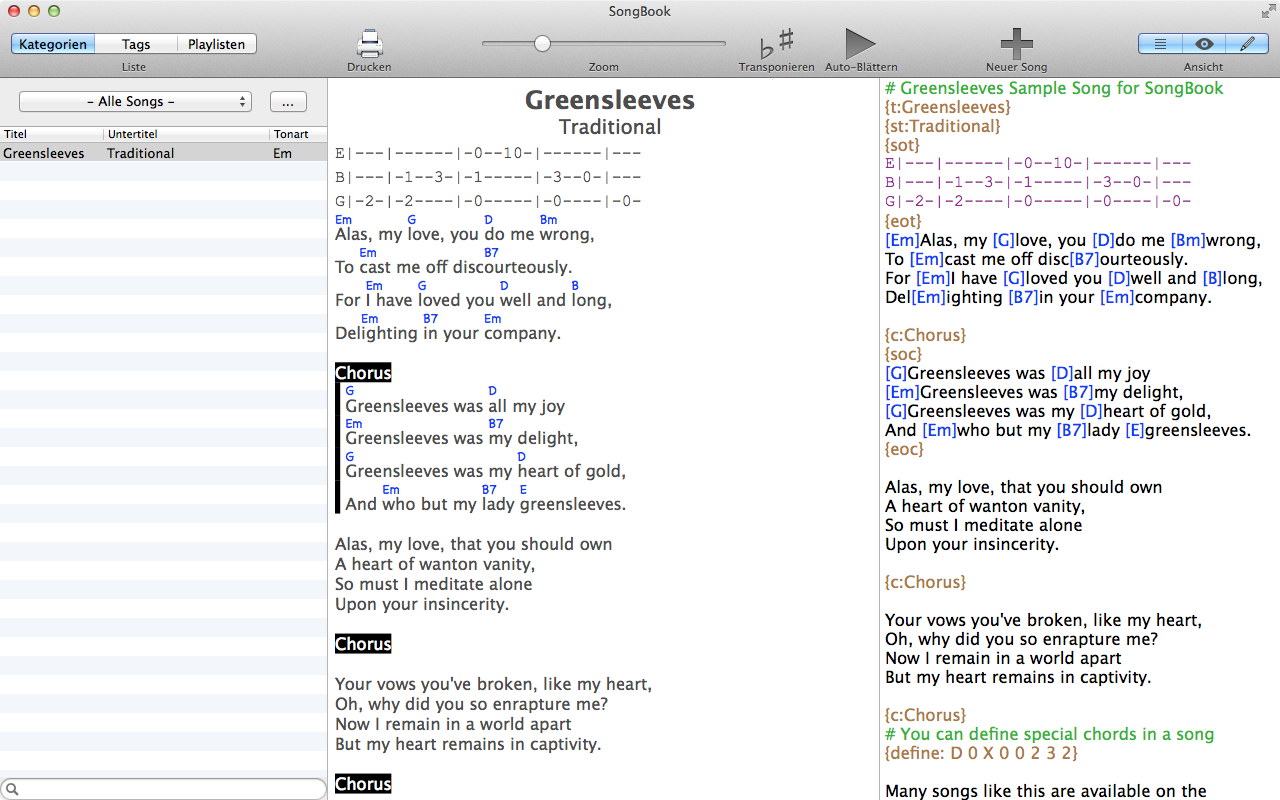1280x800 pixels.
Task: Select the Greensleeves song row
Action: [163, 153]
